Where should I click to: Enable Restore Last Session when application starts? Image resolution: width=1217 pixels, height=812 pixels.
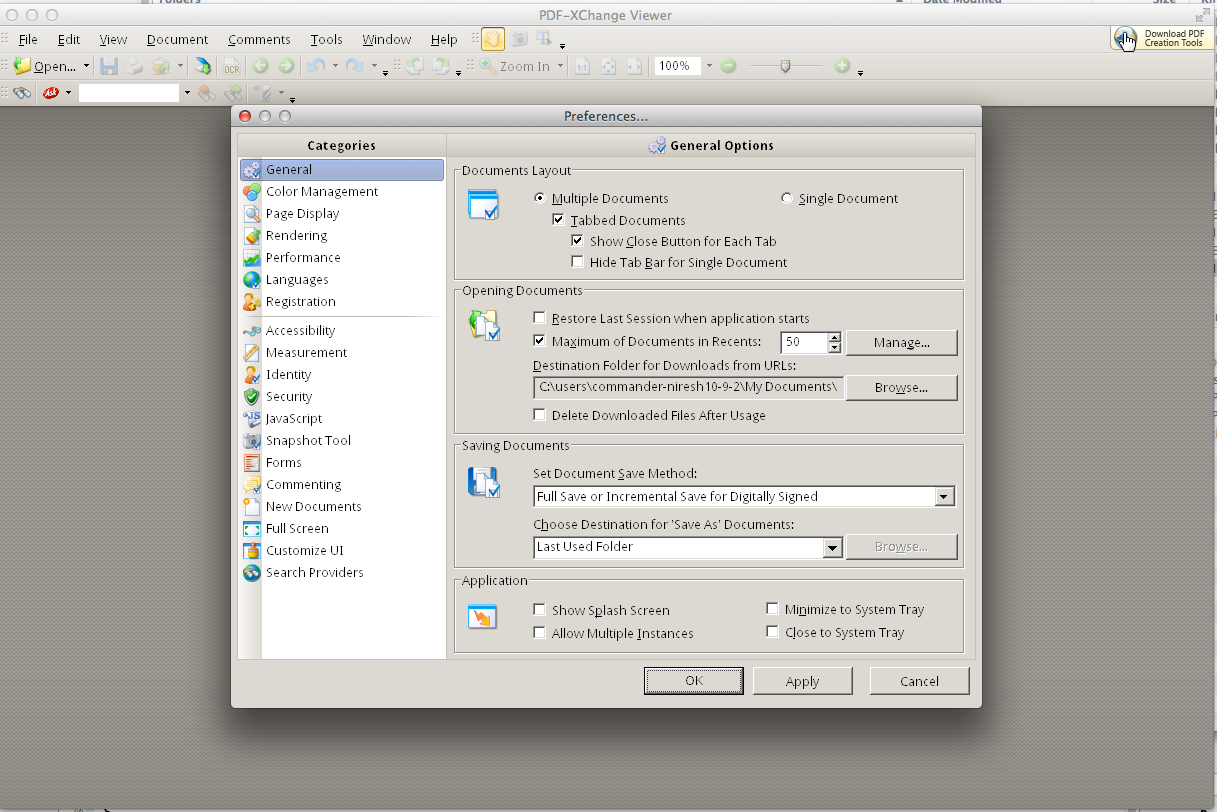pyautogui.click(x=540, y=318)
